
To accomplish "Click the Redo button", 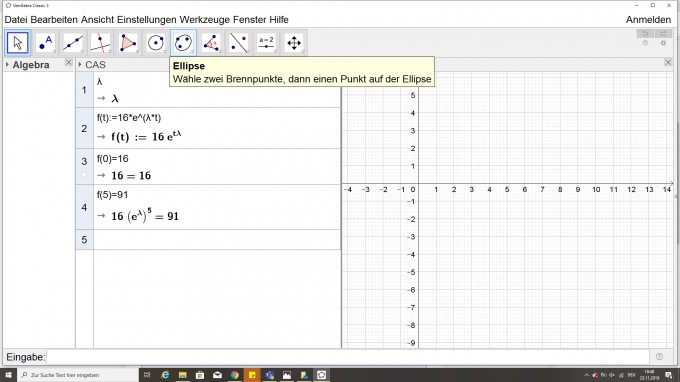I will 663,33.
